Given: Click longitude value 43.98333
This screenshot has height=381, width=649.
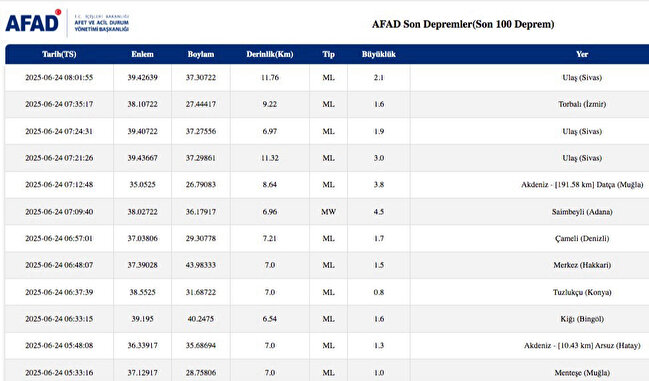Looking at the screenshot, I should (x=201, y=265).
